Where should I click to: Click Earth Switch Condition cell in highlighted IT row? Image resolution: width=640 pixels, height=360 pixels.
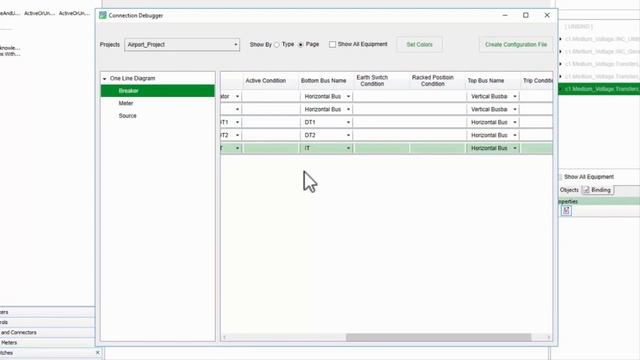pyautogui.click(x=382, y=148)
